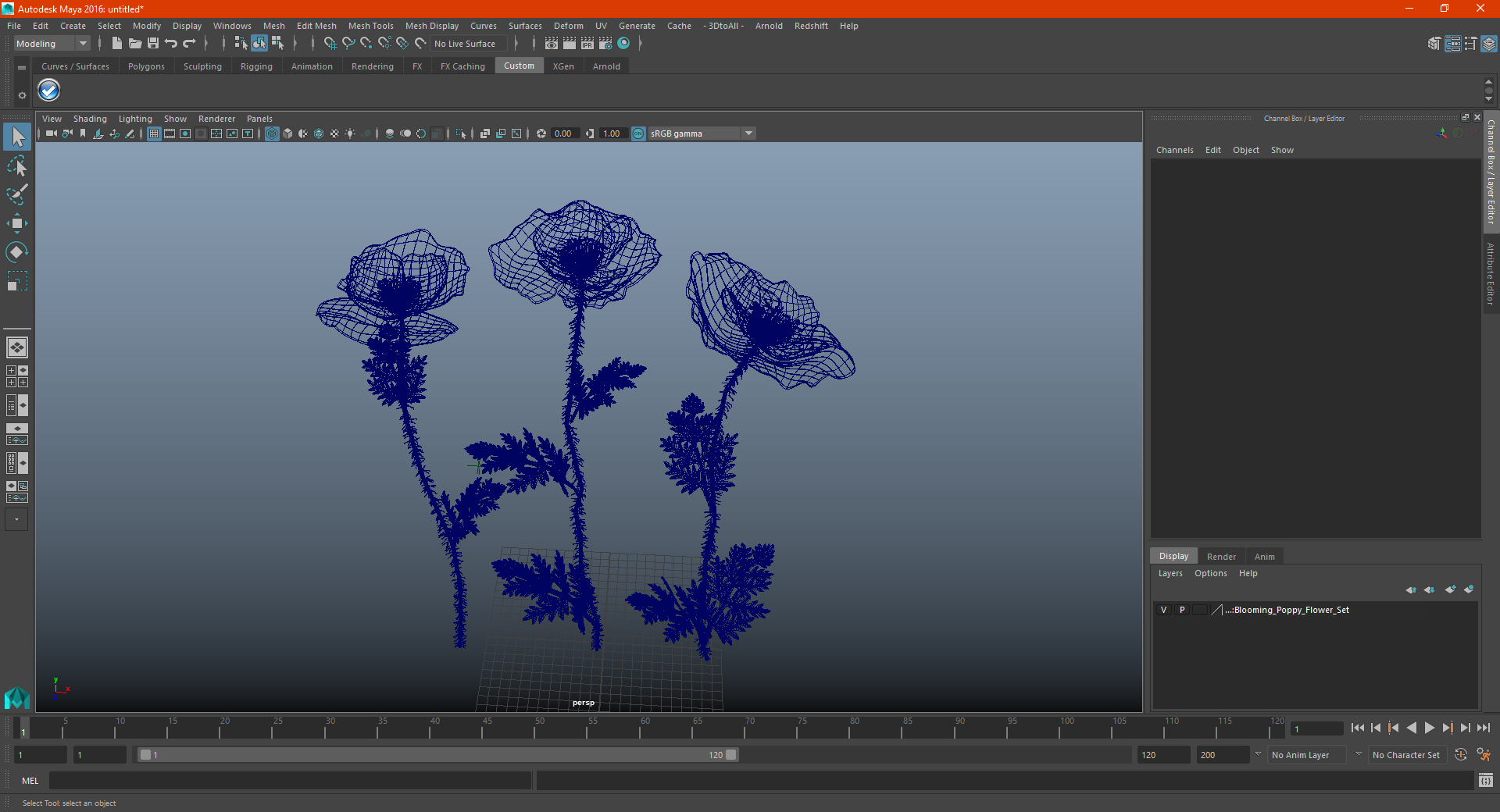Image resolution: width=1500 pixels, height=812 pixels.
Task: Open the Hypershade icon
Action: click(623, 44)
